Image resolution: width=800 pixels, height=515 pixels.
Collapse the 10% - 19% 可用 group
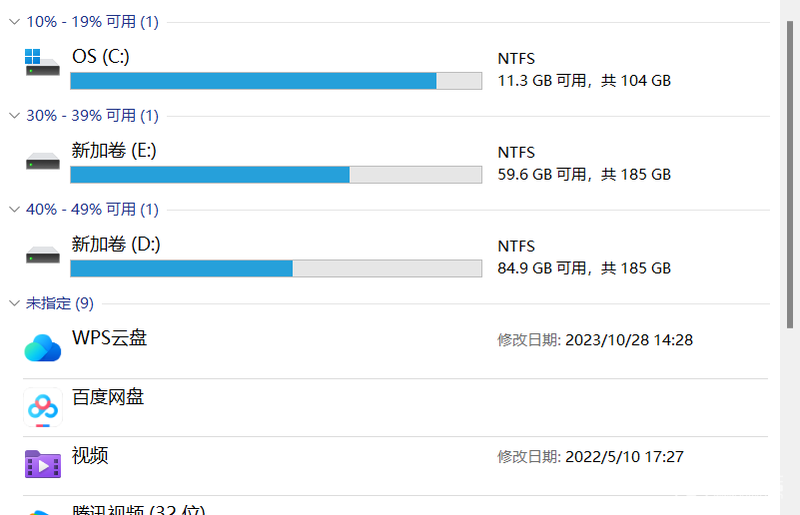pos(14,22)
